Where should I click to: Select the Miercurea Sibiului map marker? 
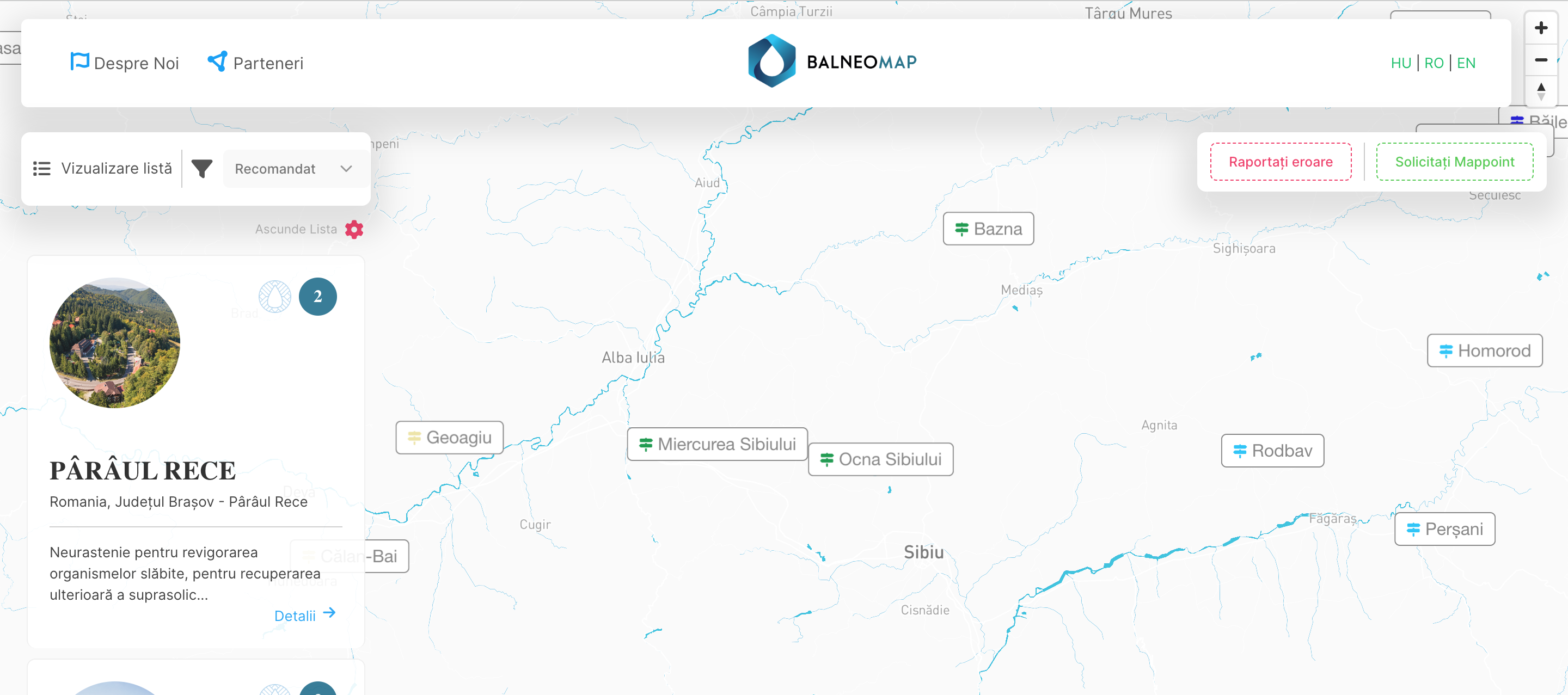pyautogui.click(x=717, y=444)
